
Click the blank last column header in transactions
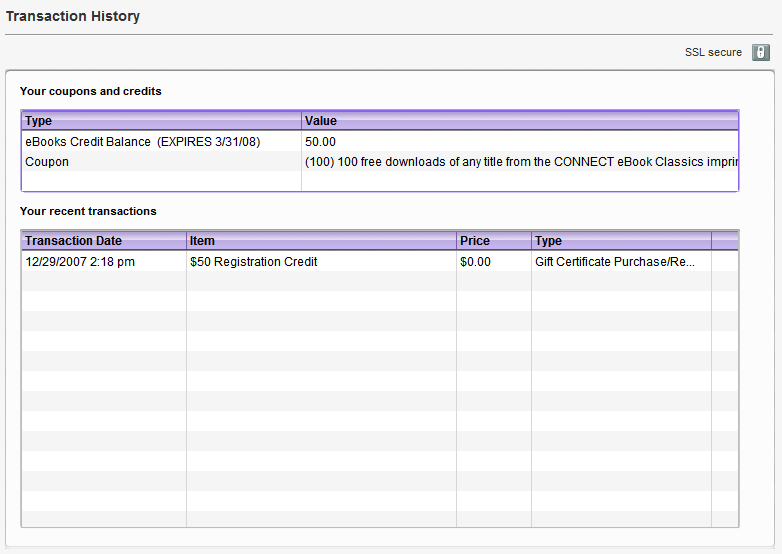point(725,241)
